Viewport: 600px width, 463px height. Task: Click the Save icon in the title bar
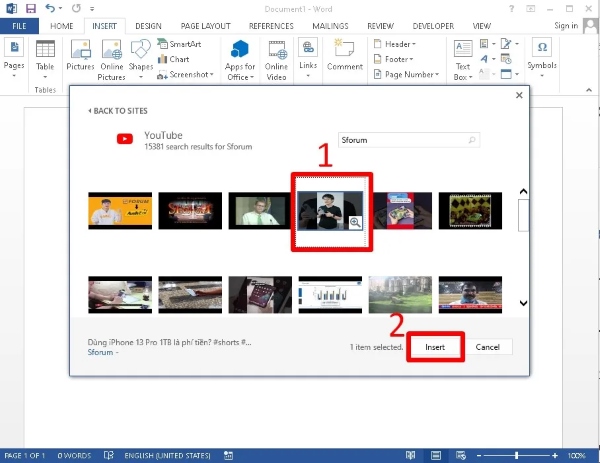(x=30, y=8)
